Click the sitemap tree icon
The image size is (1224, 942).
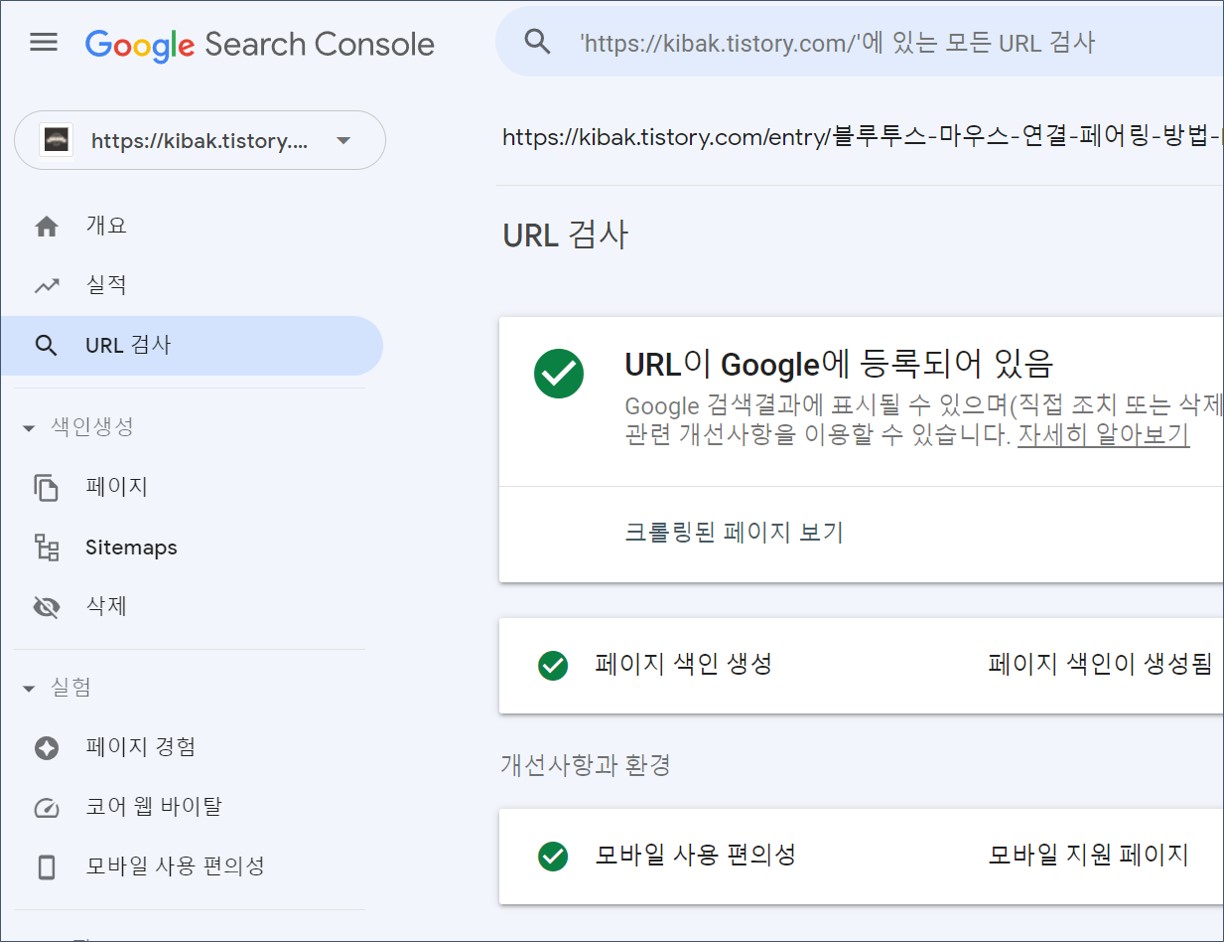click(x=46, y=547)
